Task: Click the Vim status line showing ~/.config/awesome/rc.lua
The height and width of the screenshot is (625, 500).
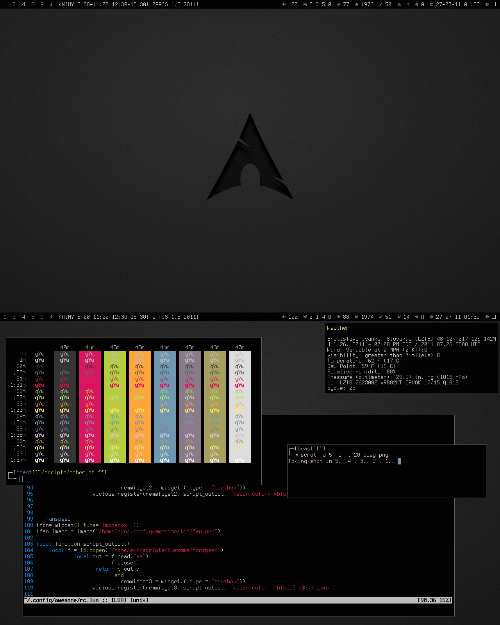Action: click(x=238, y=600)
